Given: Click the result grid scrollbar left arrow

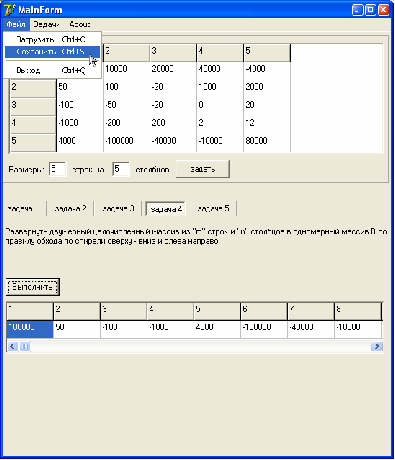Looking at the screenshot, I should pyautogui.click(x=12, y=347).
